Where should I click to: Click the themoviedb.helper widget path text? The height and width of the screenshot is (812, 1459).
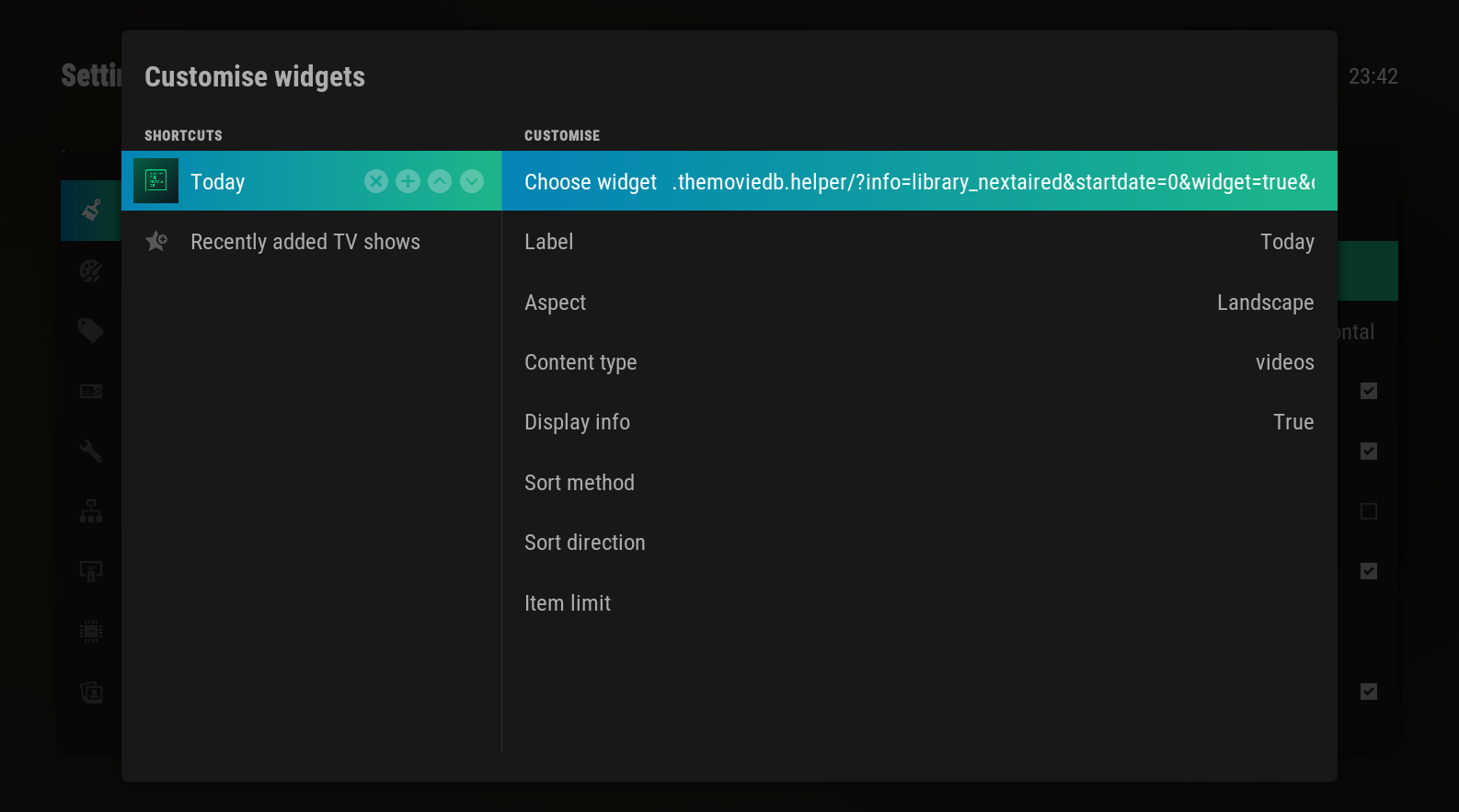[x=994, y=182]
